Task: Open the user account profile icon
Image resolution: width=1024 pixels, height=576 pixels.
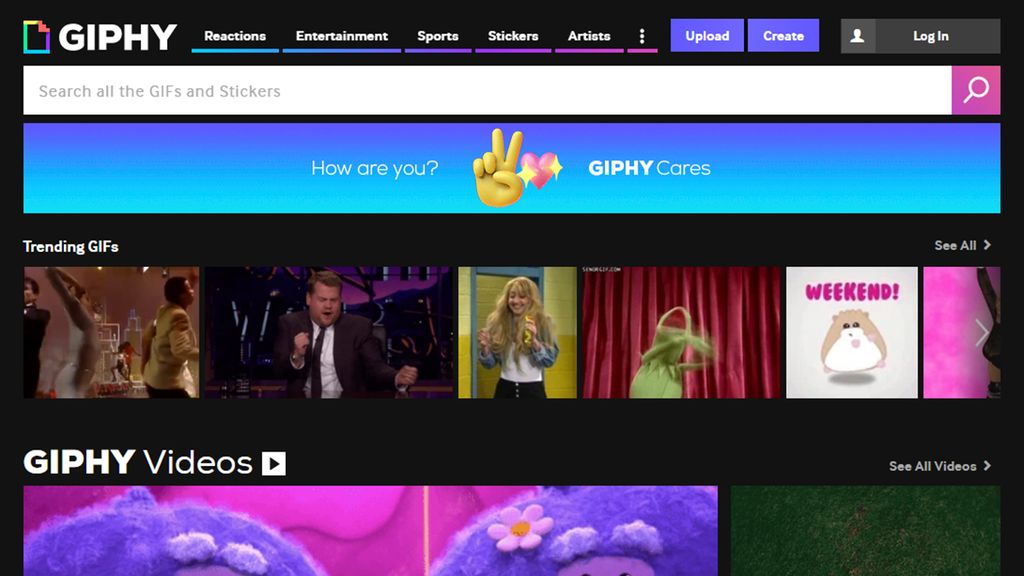Action: 858,36
